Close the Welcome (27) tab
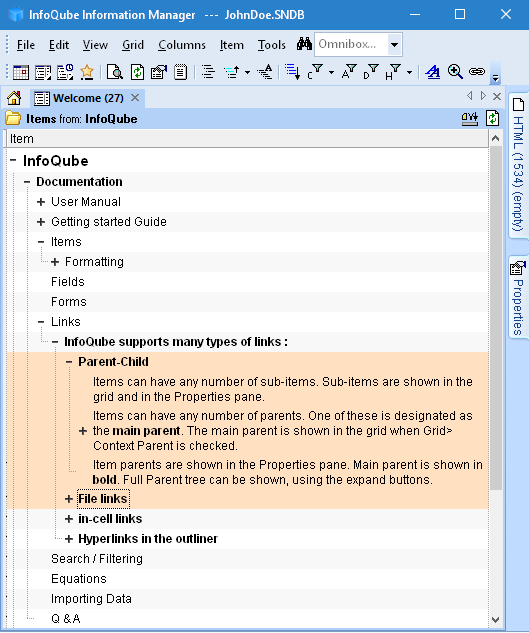 [135, 98]
